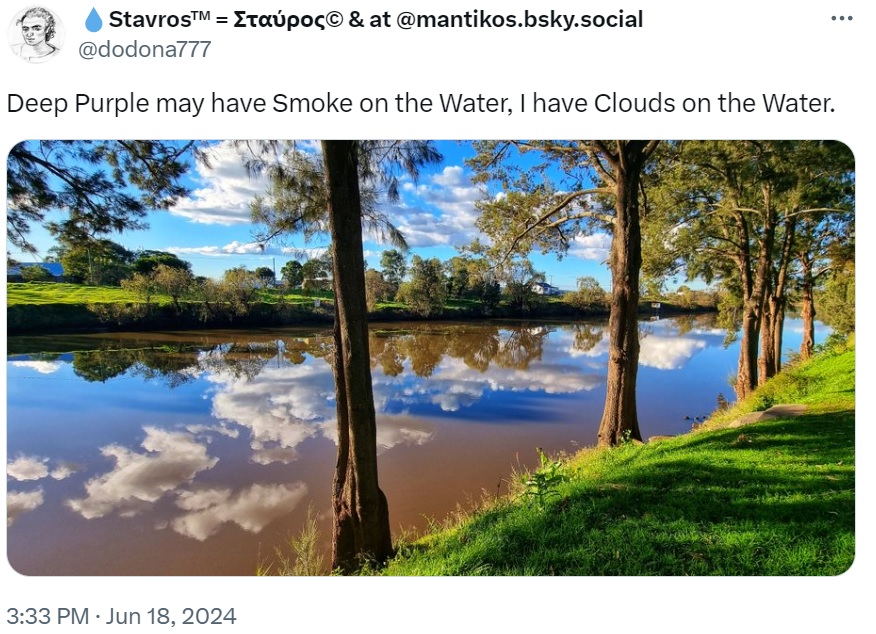Click the white house across the river
The height and width of the screenshot is (634, 876).
click(545, 289)
